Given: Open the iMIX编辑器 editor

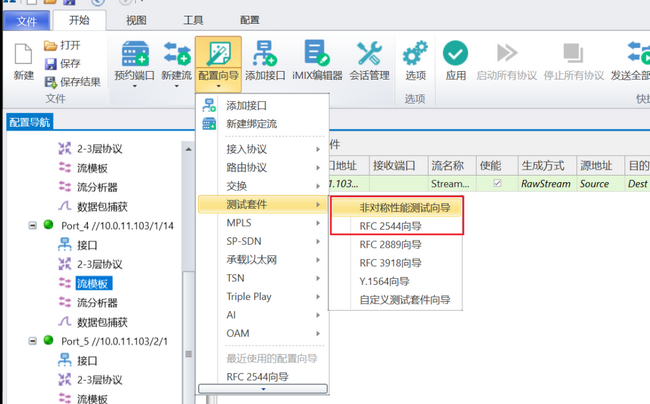Looking at the screenshot, I should 317,54.
